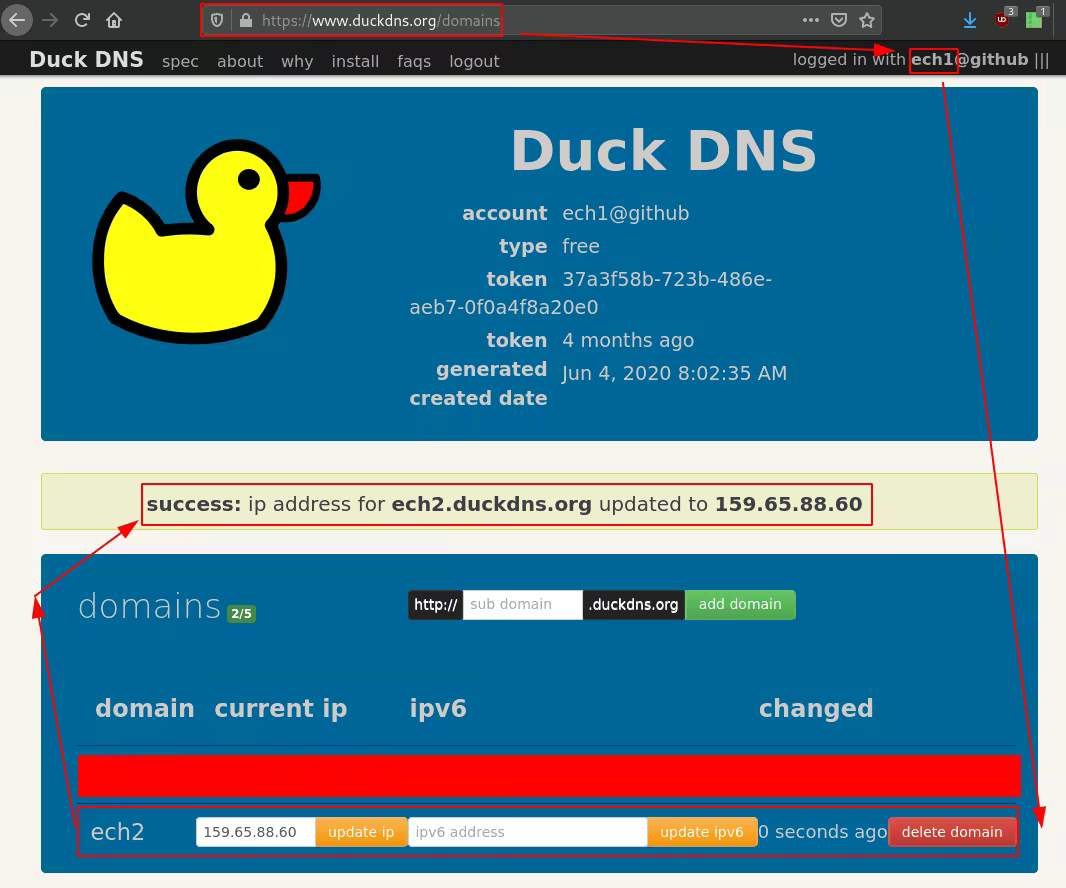Click the 'free' account type value
1066x888 pixels.
581,246
